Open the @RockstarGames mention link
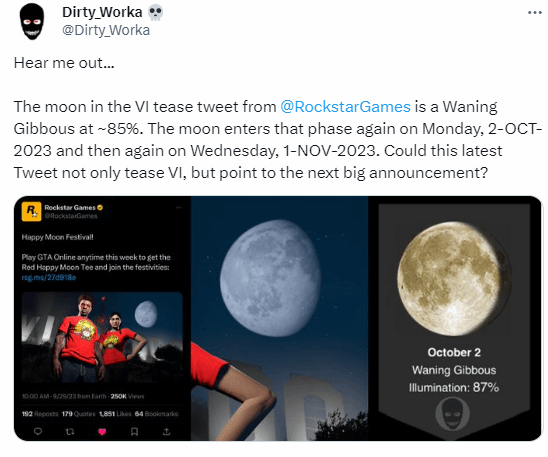548x457 pixels. coord(345,107)
